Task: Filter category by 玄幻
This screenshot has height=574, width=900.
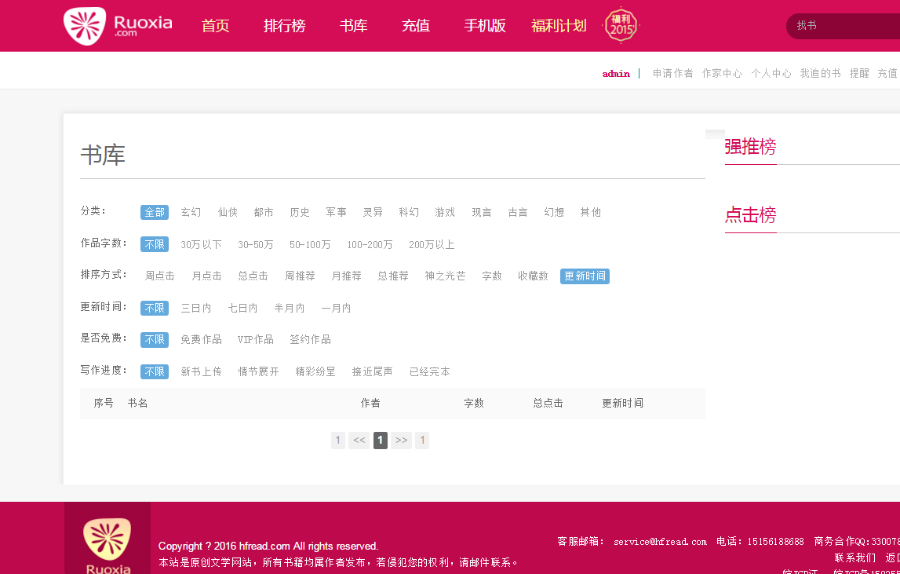Action: click(191, 212)
